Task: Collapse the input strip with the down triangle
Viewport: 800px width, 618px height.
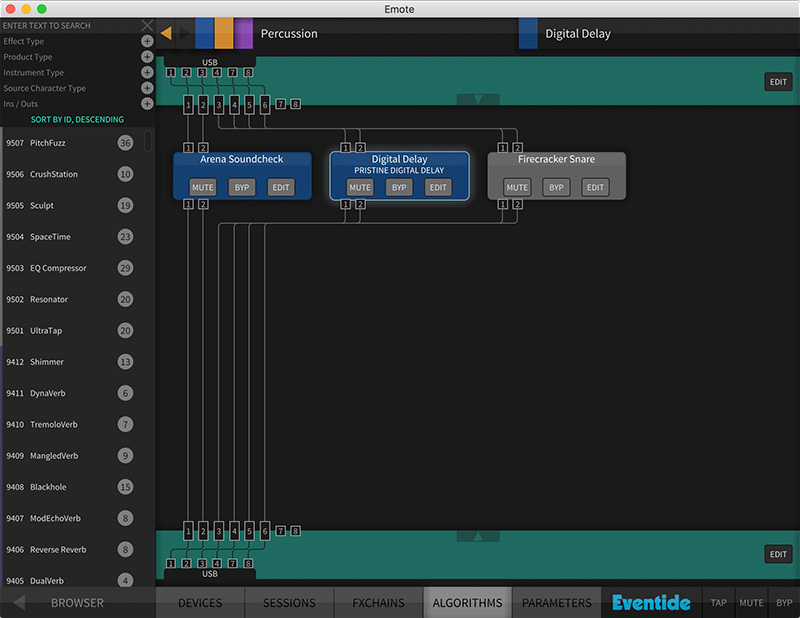Action: pos(478,100)
